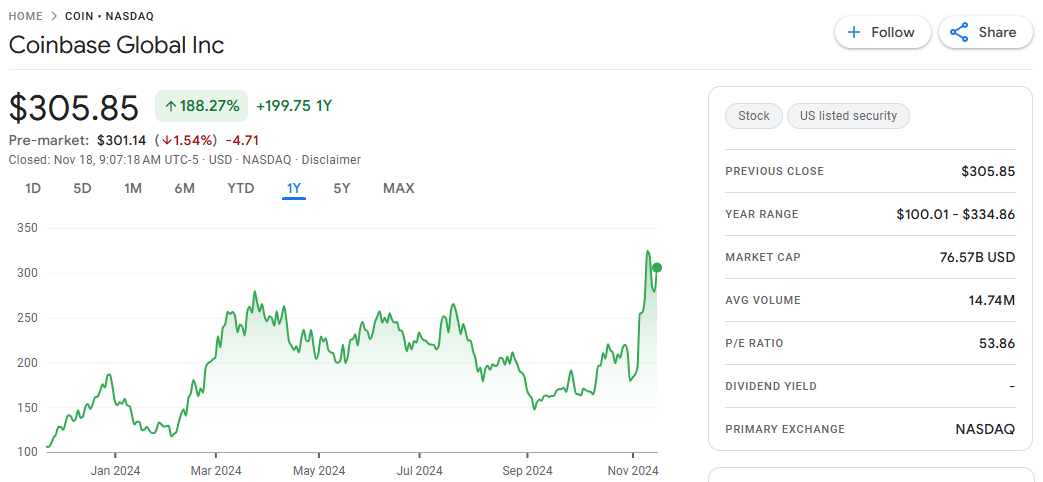Click the COIN • NASDAQ breadcrumb
Screen dimensions: 1043x482
tap(110, 16)
